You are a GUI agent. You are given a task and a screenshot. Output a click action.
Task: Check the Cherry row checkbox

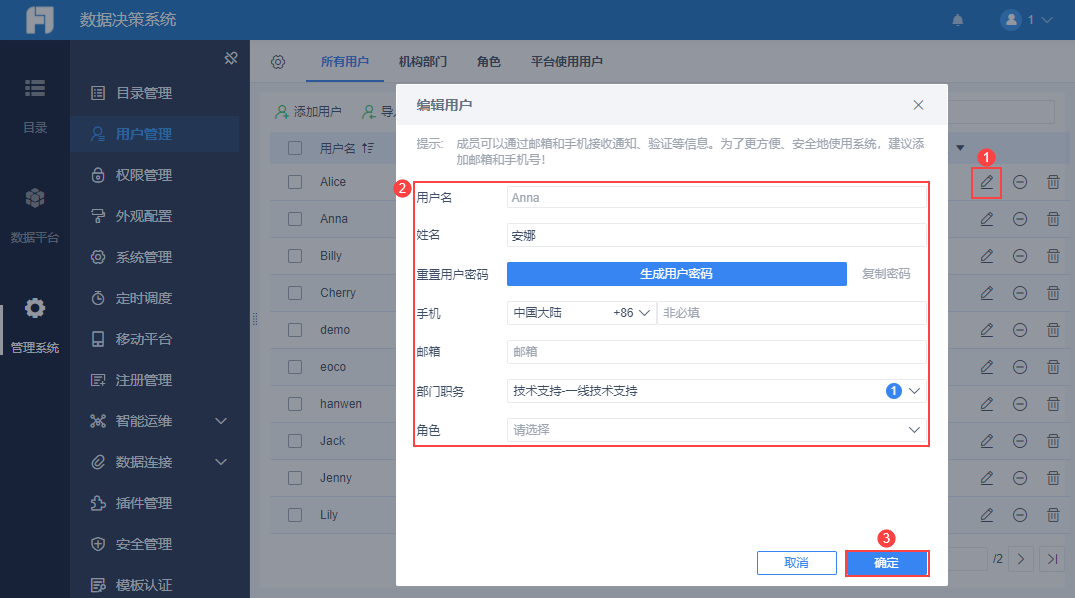295,293
